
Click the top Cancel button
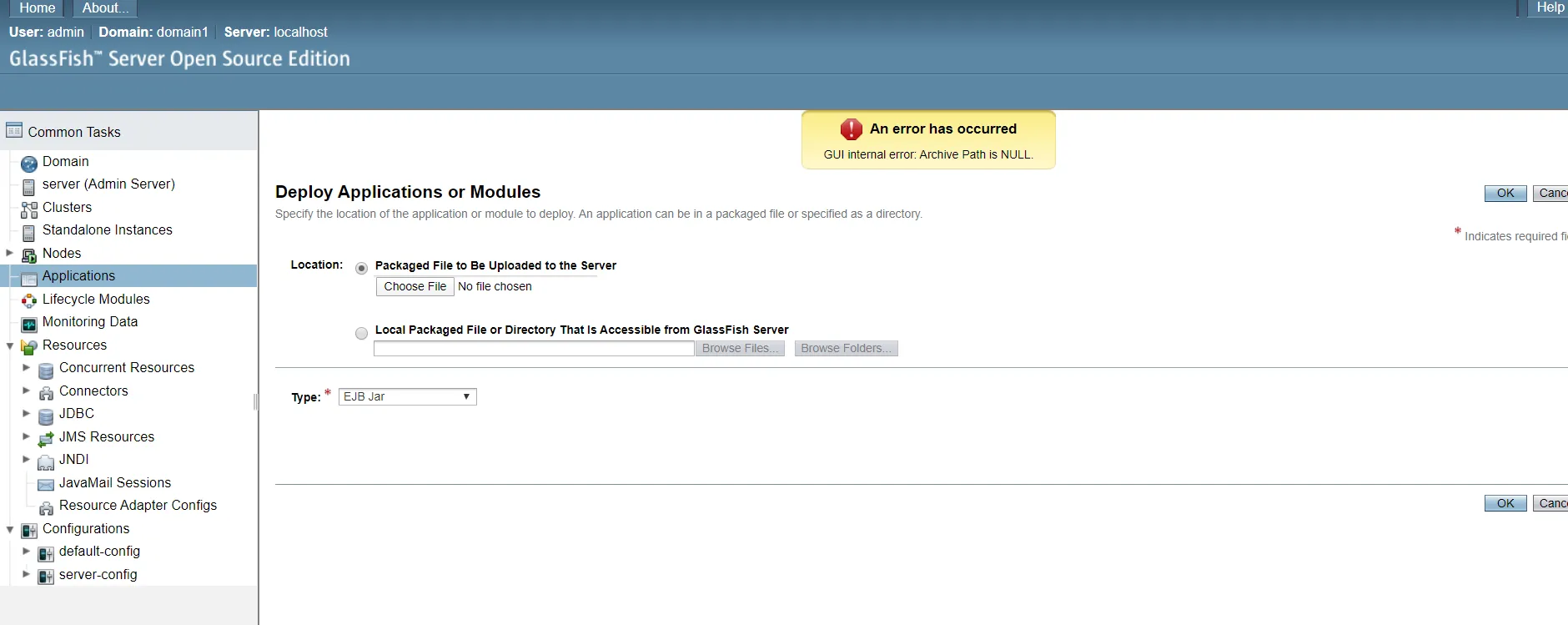[x=1551, y=194]
